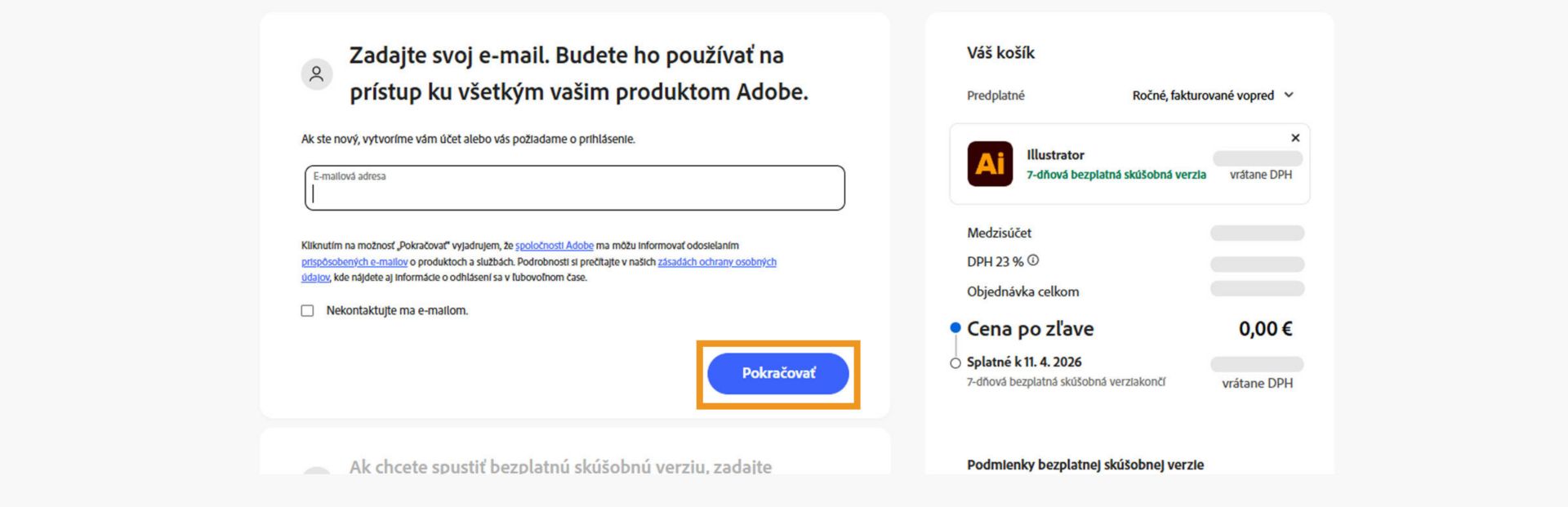Viewport: 1568px width, 507px height.
Task: Check the "Nekontaktujte ma e-mailom" checkbox
Action: (x=306, y=311)
